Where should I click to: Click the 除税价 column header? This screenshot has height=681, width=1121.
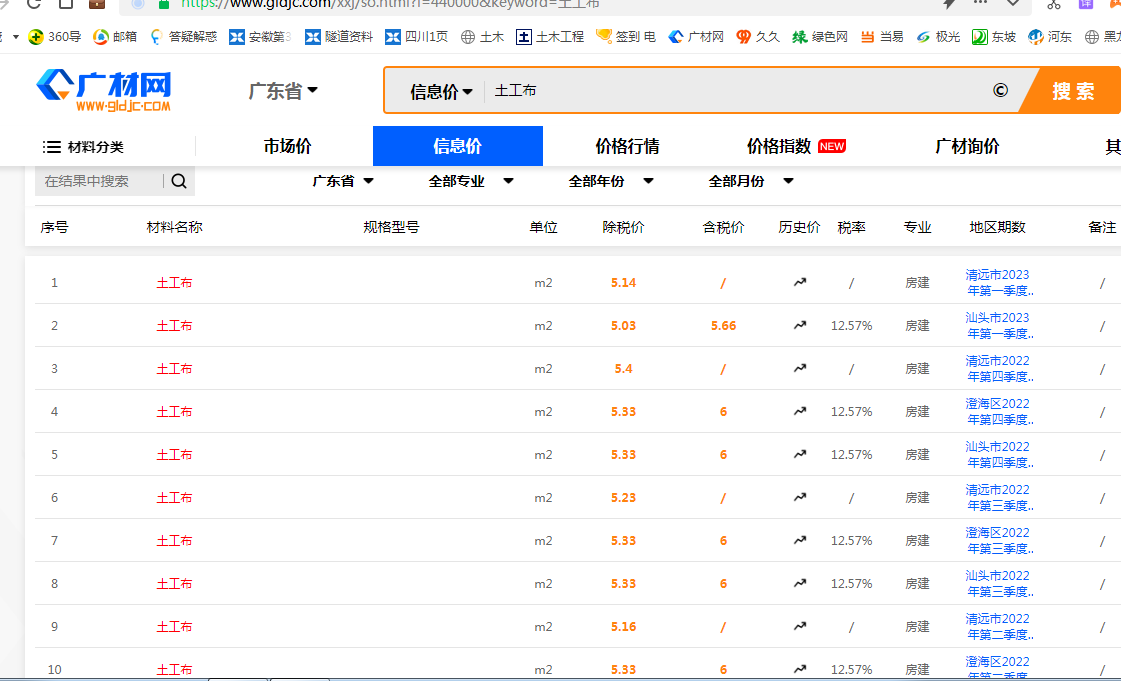click(x=623, y=227)
